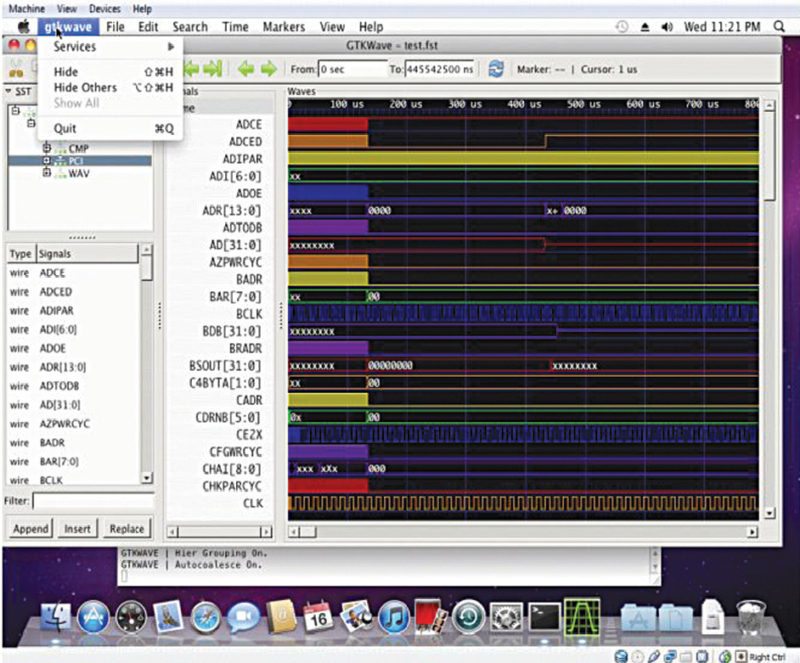Viewport: 800px width, 663px height.
Task: Expand the CMP tree node
Action: click(47, 148)
